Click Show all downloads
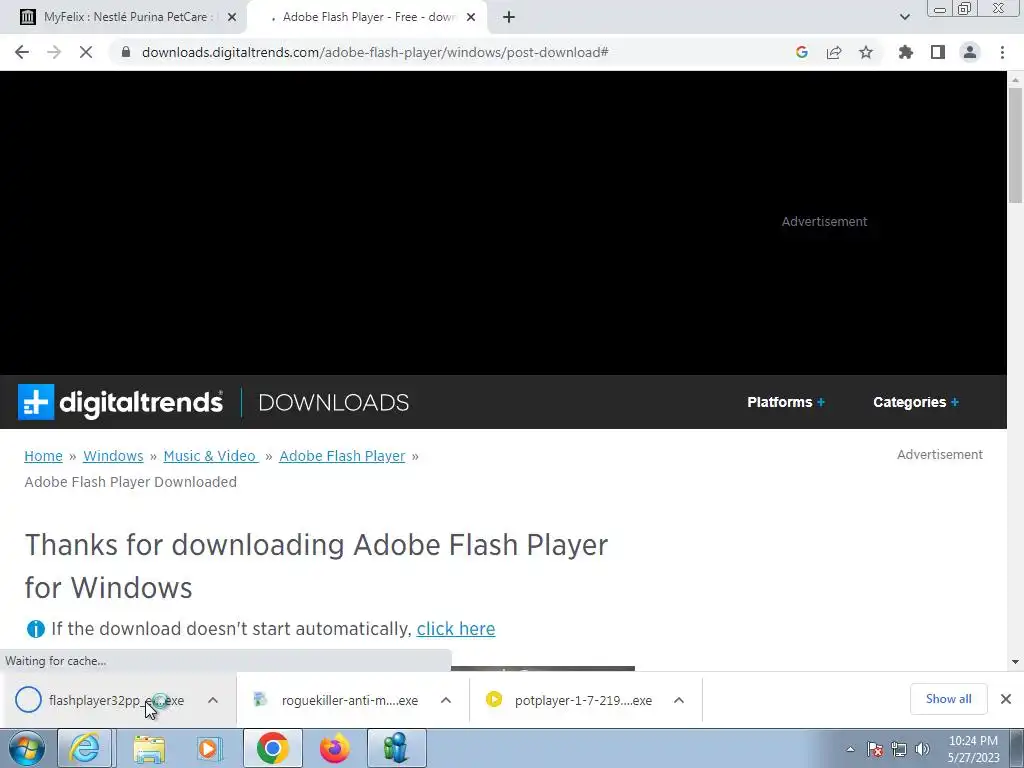The image size is (1024, 768). point(948,699)
